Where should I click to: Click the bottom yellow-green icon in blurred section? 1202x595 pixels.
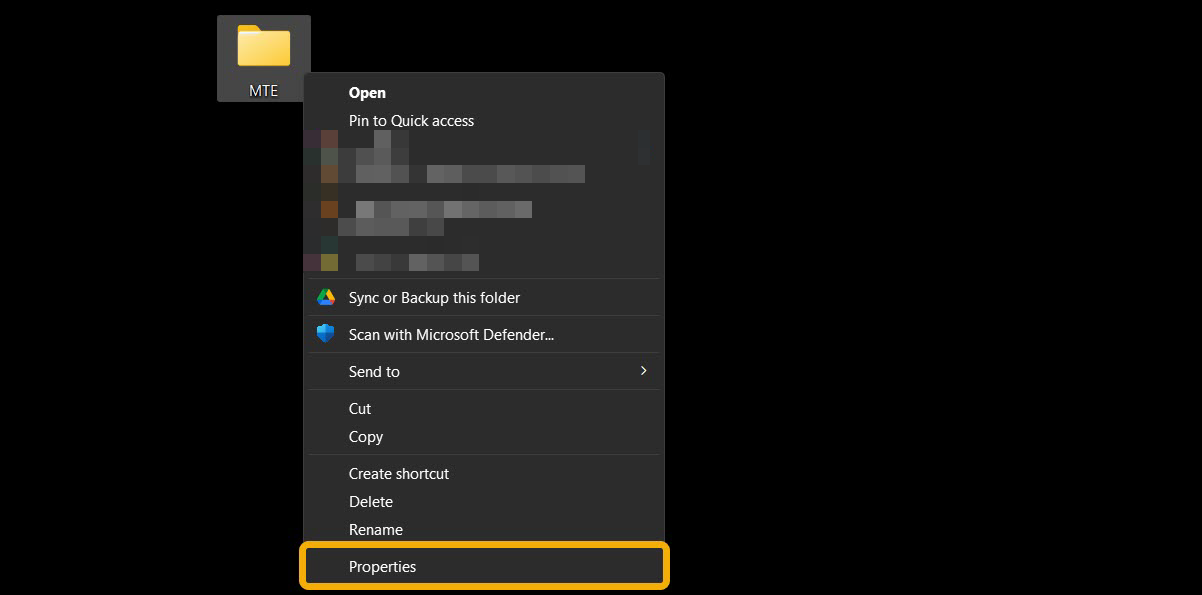327,262
